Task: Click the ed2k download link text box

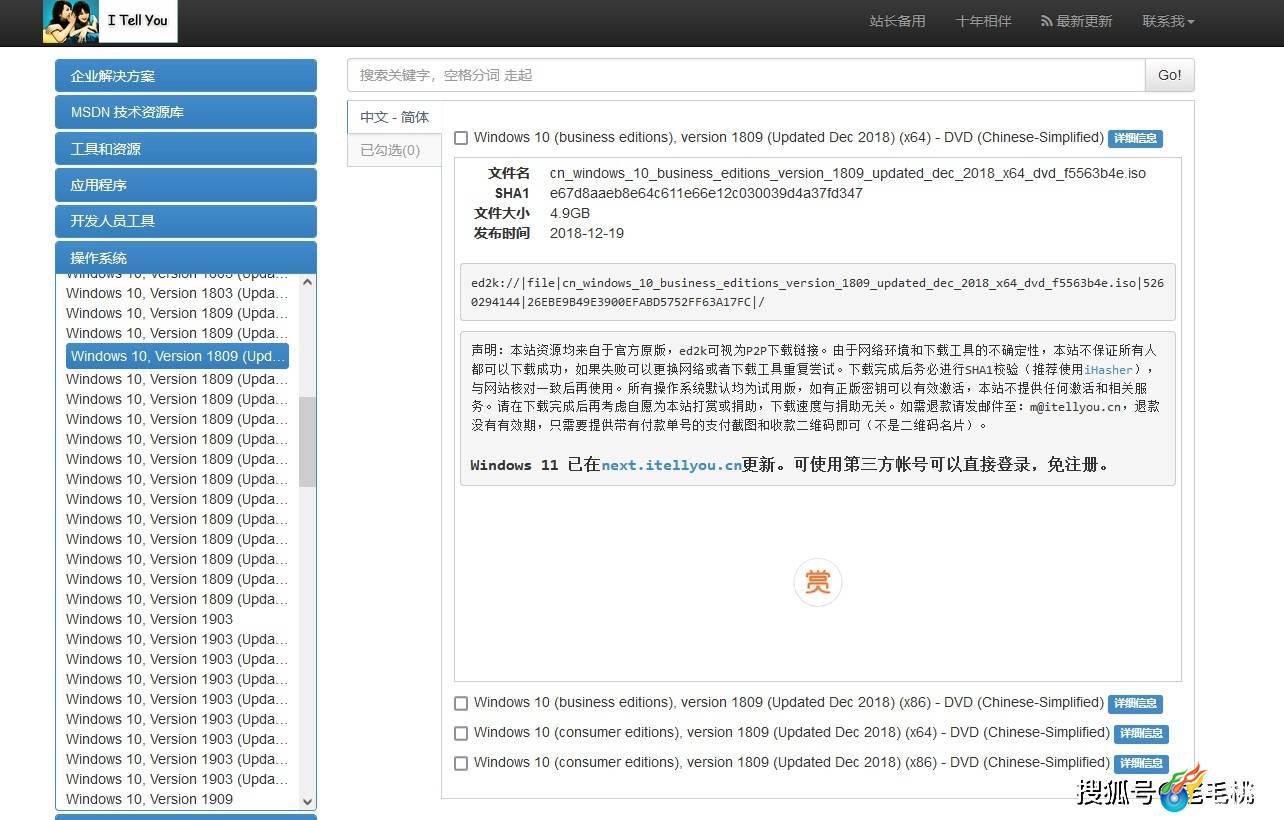Action: point(818,292)
